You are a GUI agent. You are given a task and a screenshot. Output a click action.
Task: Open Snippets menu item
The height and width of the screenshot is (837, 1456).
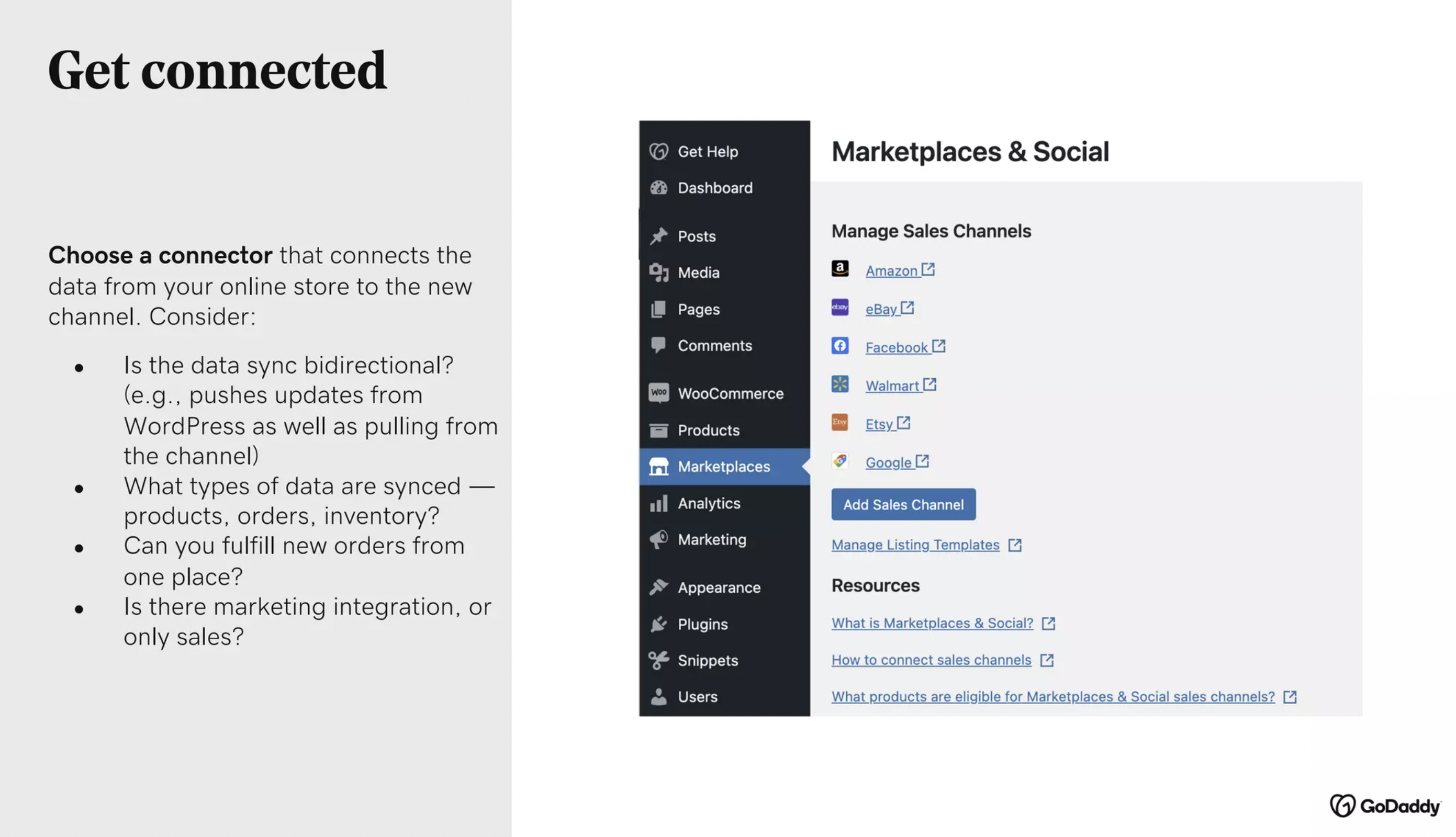724,660
